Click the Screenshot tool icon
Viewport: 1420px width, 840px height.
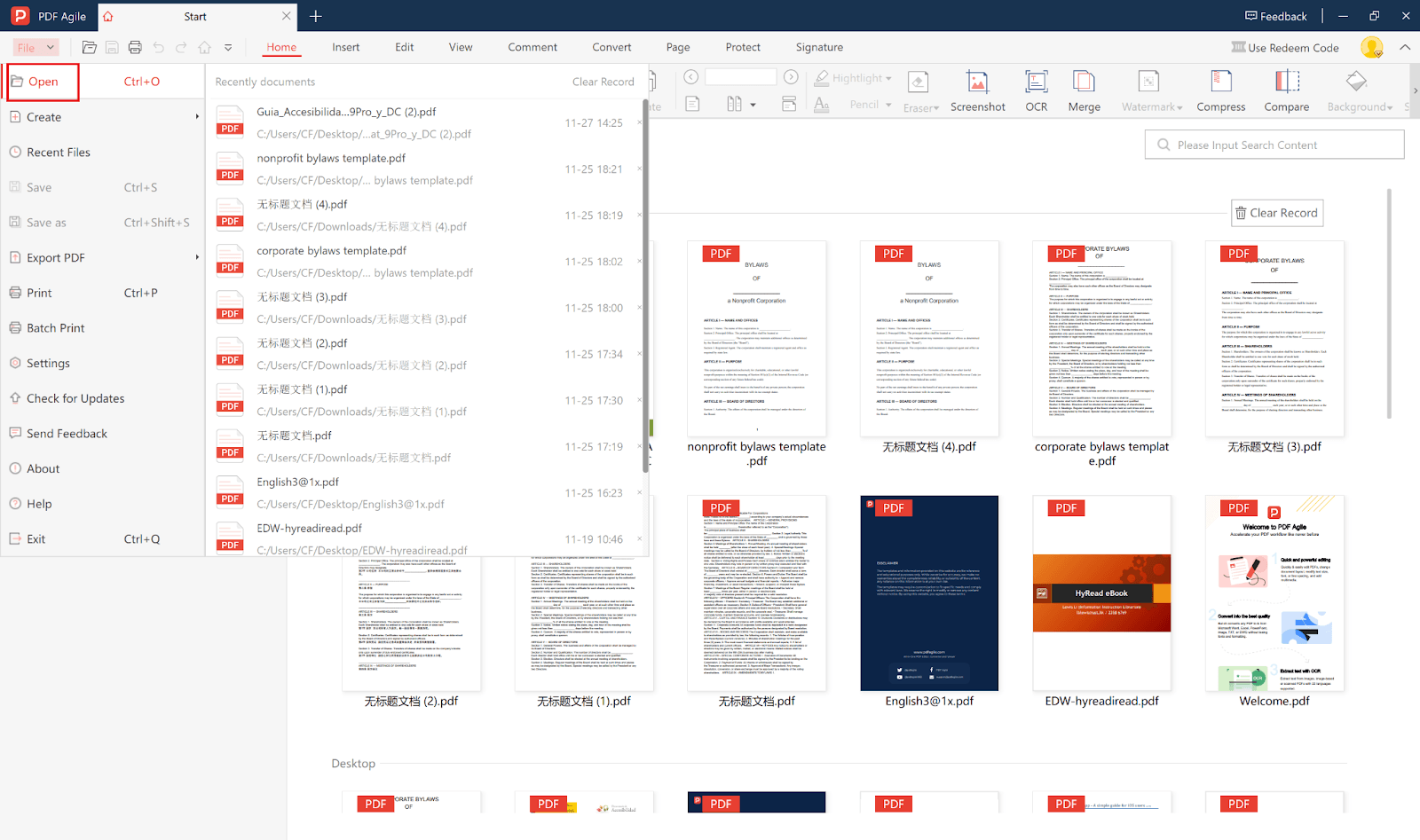977,82
